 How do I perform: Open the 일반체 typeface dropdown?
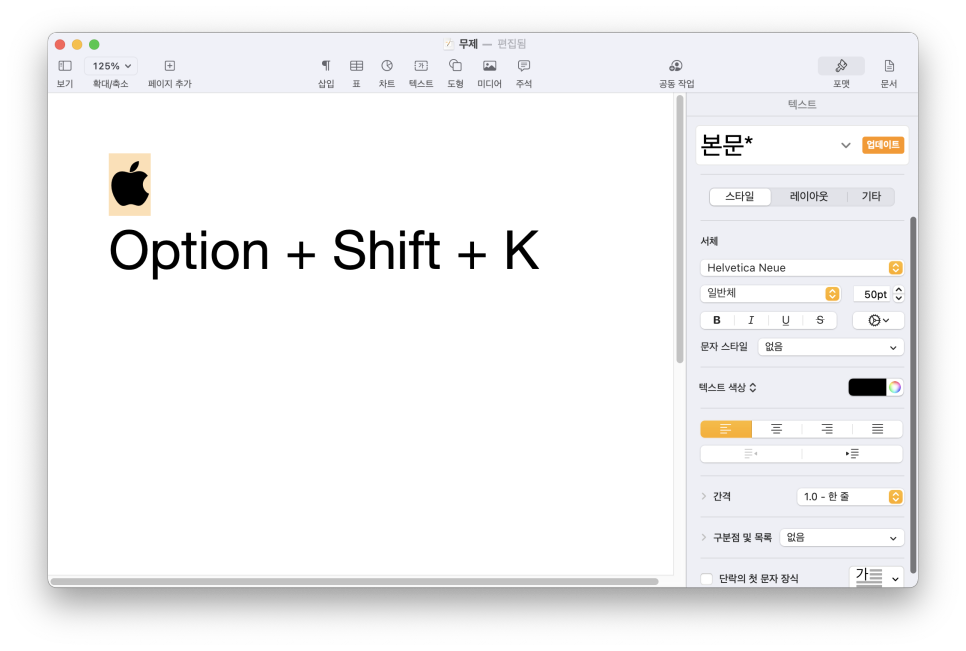click(770, 294)
